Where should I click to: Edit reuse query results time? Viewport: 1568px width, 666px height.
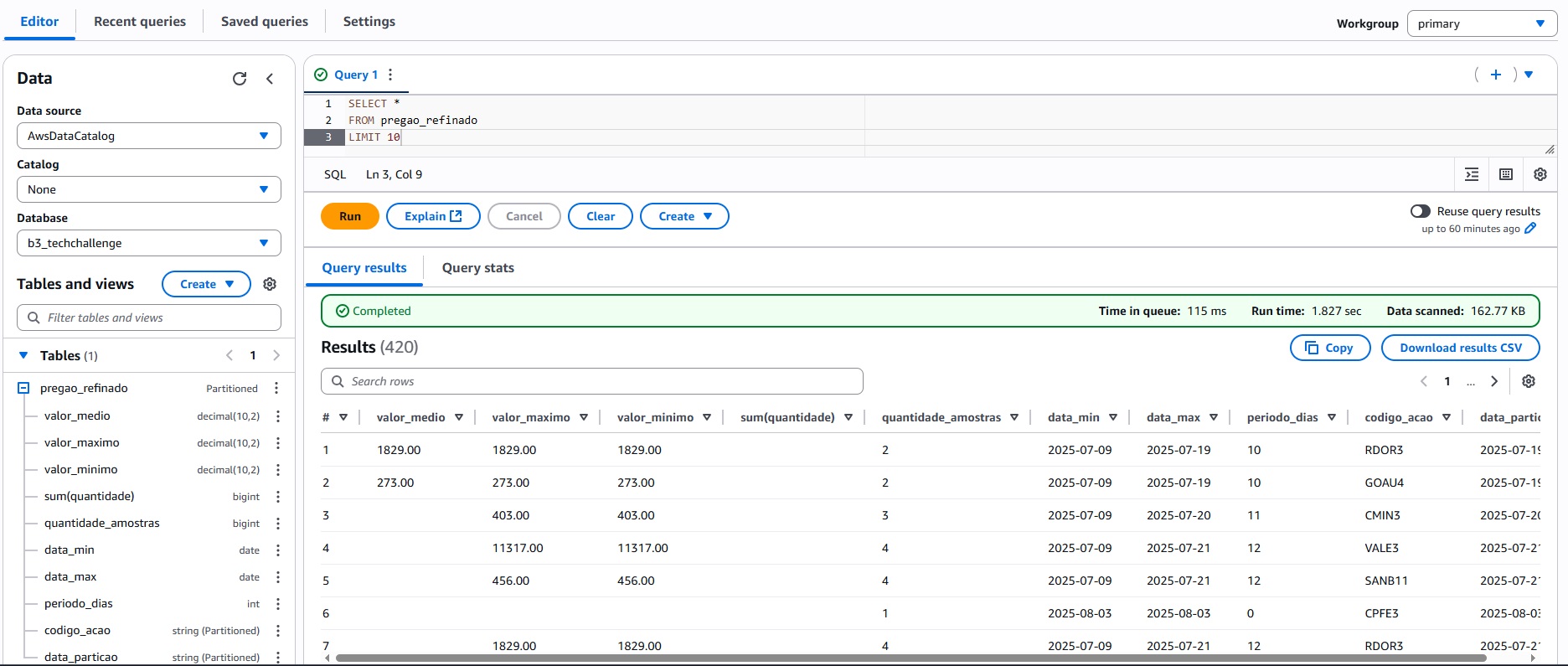pos(1530,229)
